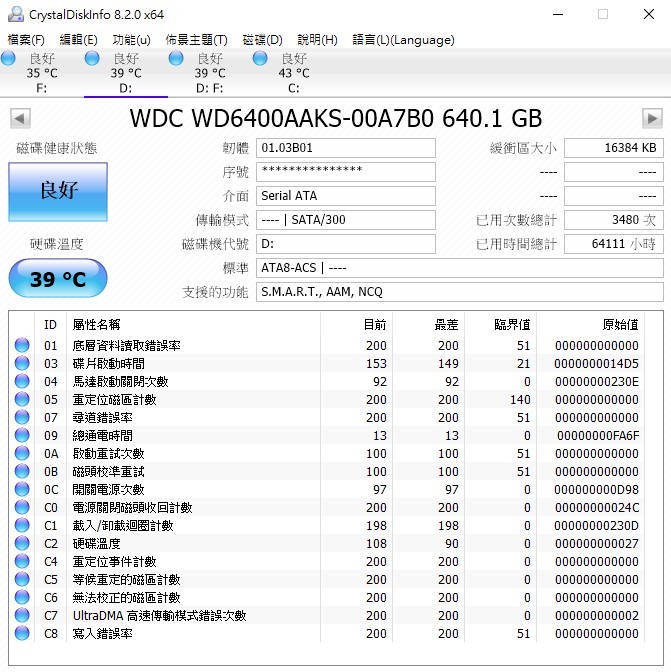The height and width of the screenshot is (672, 671).
Task: Select the F: drive status orb at 35 °C
Action: pos(8,58)
